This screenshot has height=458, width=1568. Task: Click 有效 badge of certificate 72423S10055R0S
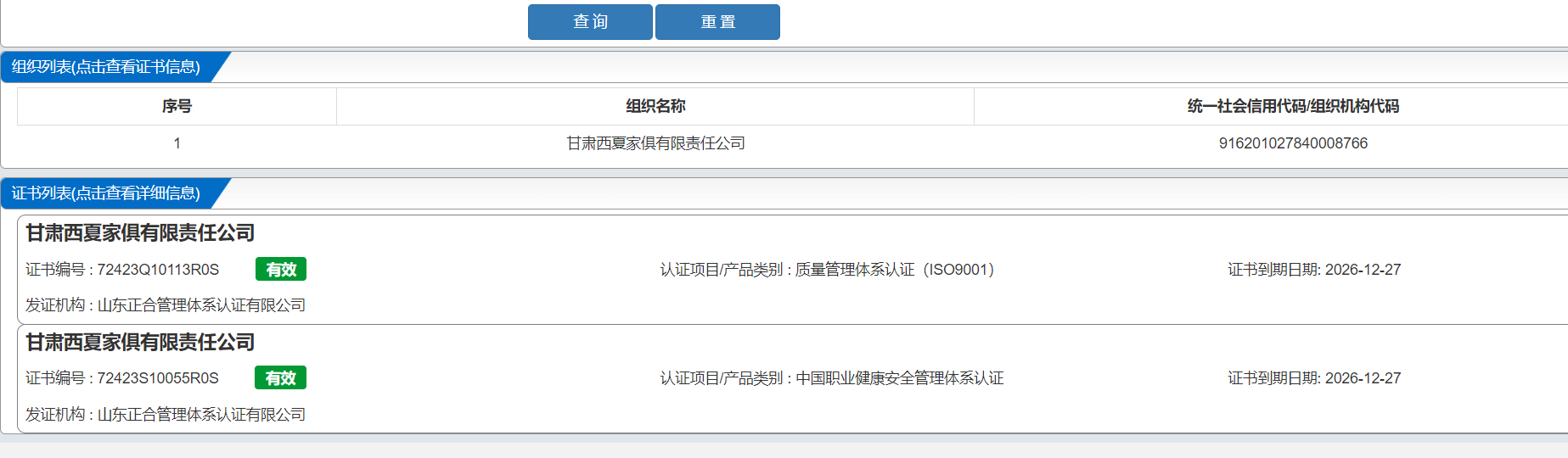pos(281,377)
